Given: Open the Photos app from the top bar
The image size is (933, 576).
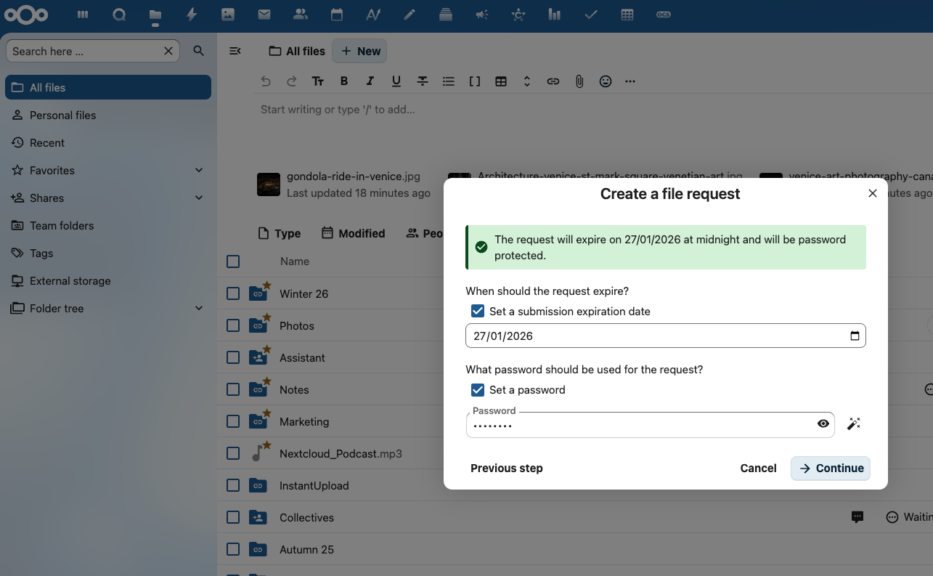Looking at the screenshot, I should coord(228,15).
